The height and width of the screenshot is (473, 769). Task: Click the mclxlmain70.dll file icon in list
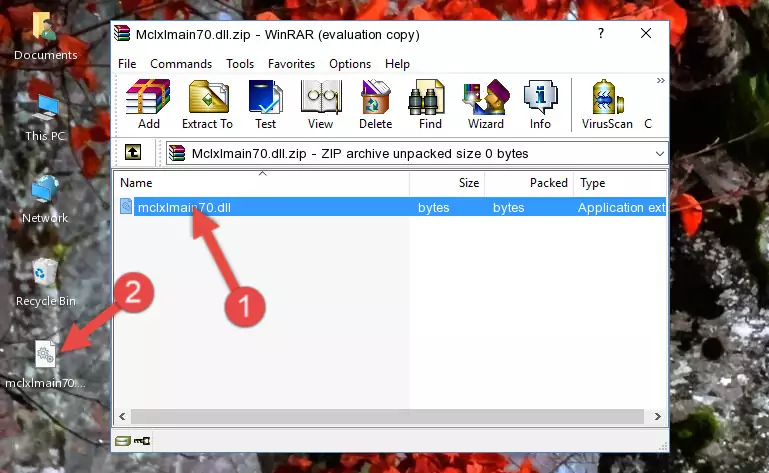[x=126, y=207]
